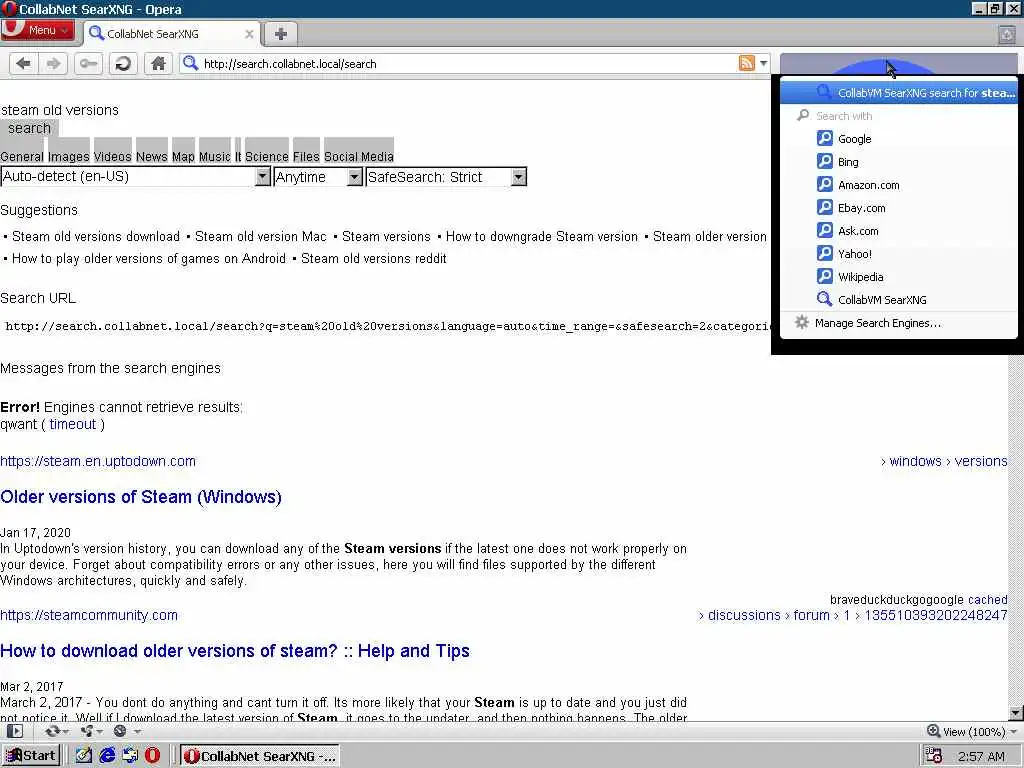
Task: Open Opera Unite icon in status bar
Action: point(89,731)
